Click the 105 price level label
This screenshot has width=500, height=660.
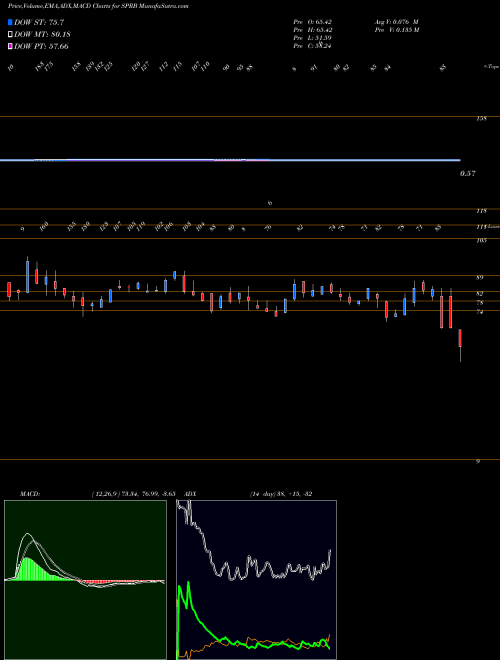[481, 240]
